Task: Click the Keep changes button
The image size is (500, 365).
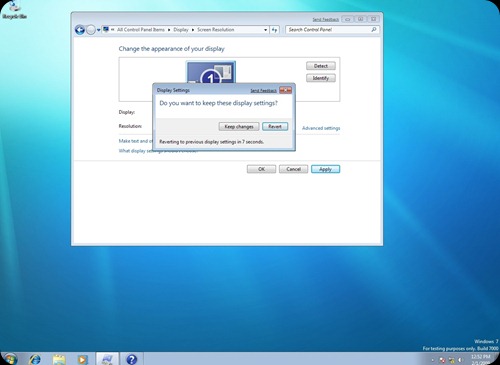Action: (239, 127)
